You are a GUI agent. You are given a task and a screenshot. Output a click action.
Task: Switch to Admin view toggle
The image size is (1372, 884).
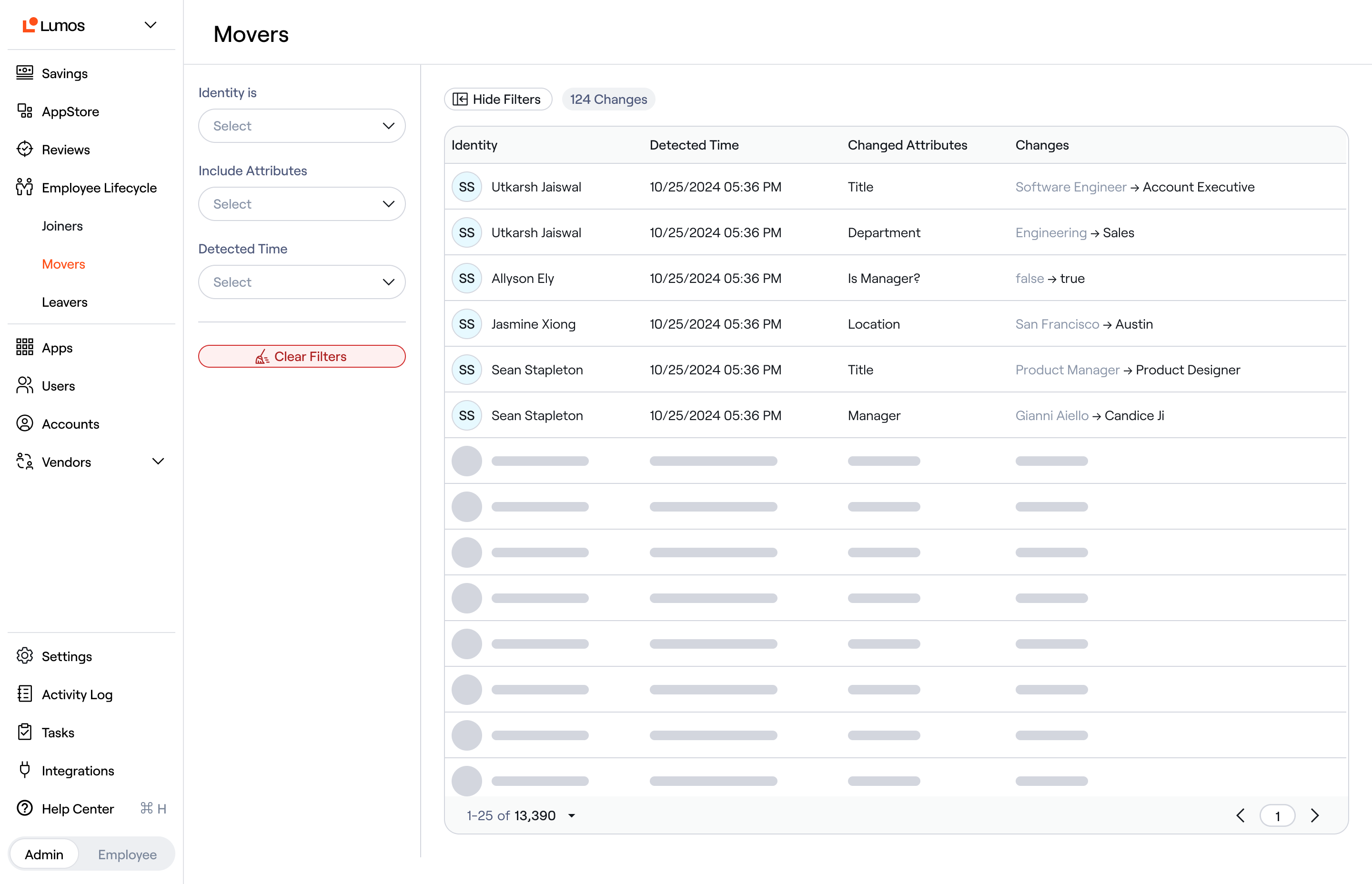(44, 854)
